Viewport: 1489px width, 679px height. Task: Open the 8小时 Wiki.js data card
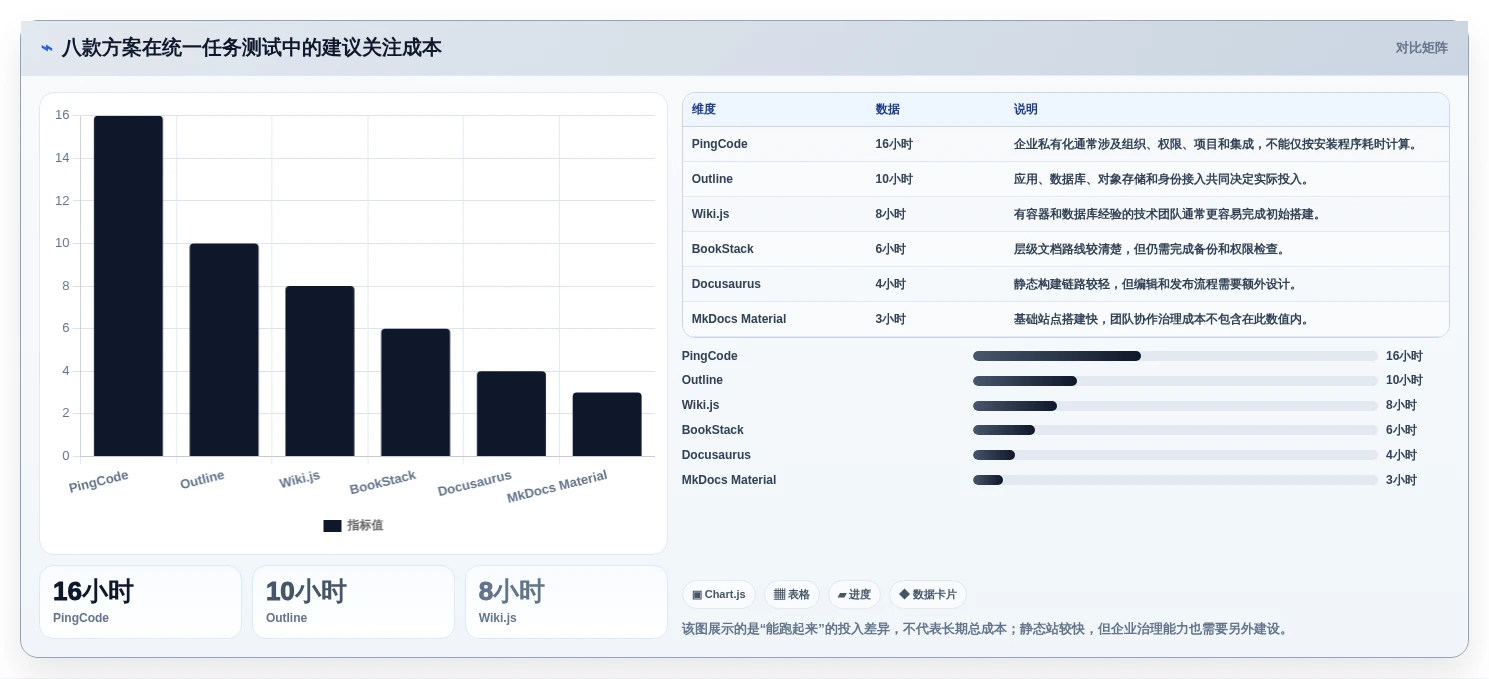click(x=566, y=602)
